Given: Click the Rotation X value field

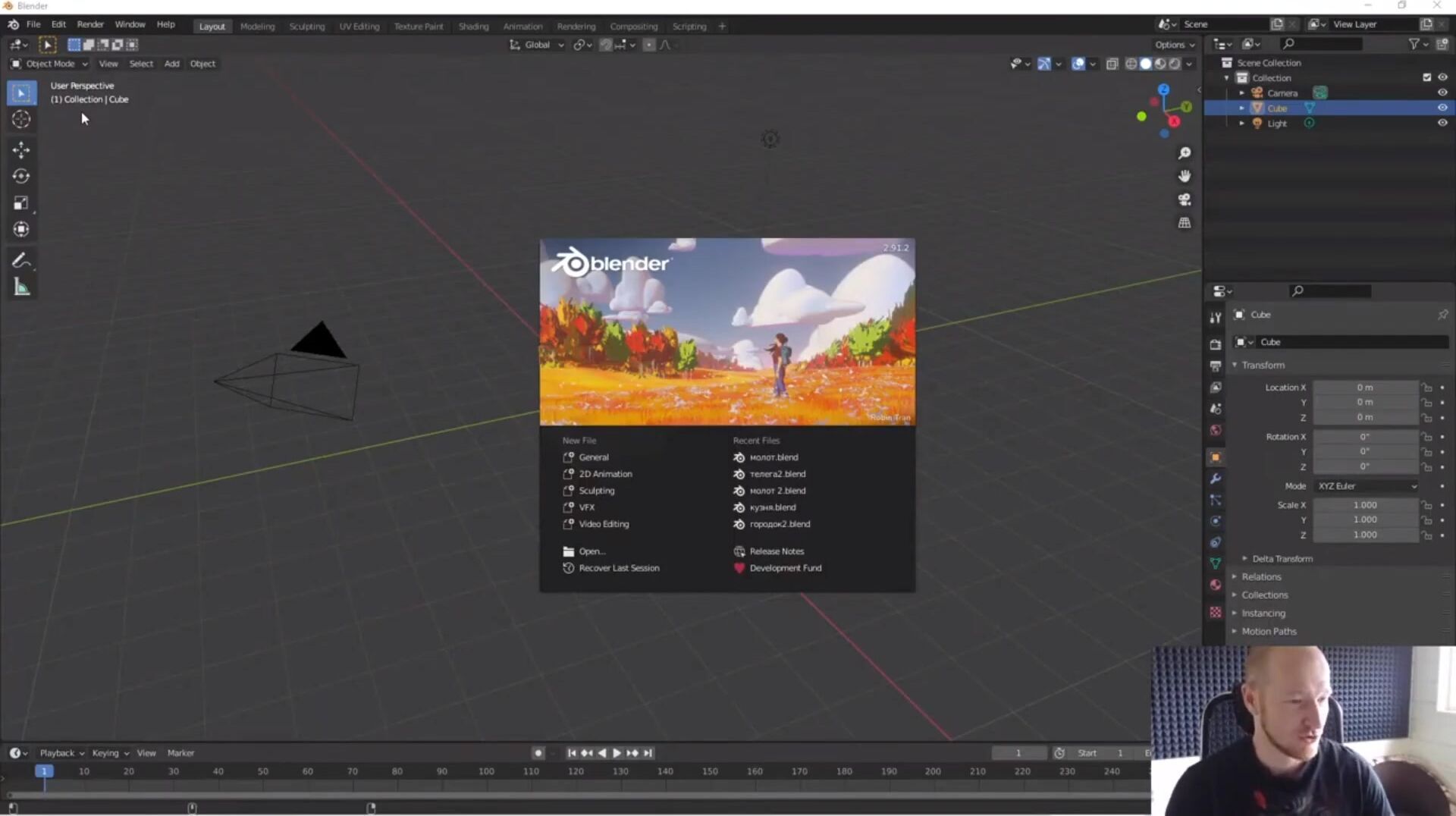Looking at the screenshot, I should (x=1365, y=437).
